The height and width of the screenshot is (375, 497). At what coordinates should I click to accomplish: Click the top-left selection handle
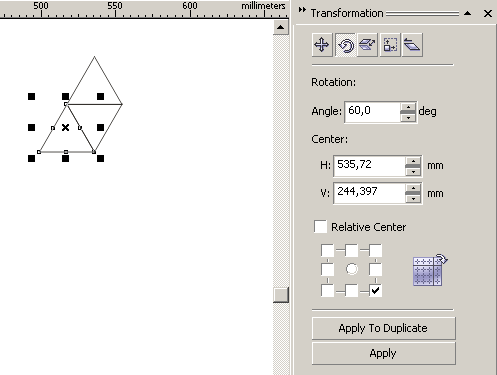(31, 97)
